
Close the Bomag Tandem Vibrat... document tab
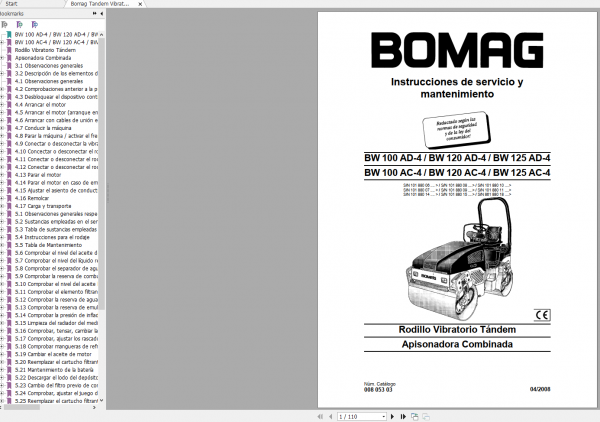pyautogui.click(x=140, y=4)
